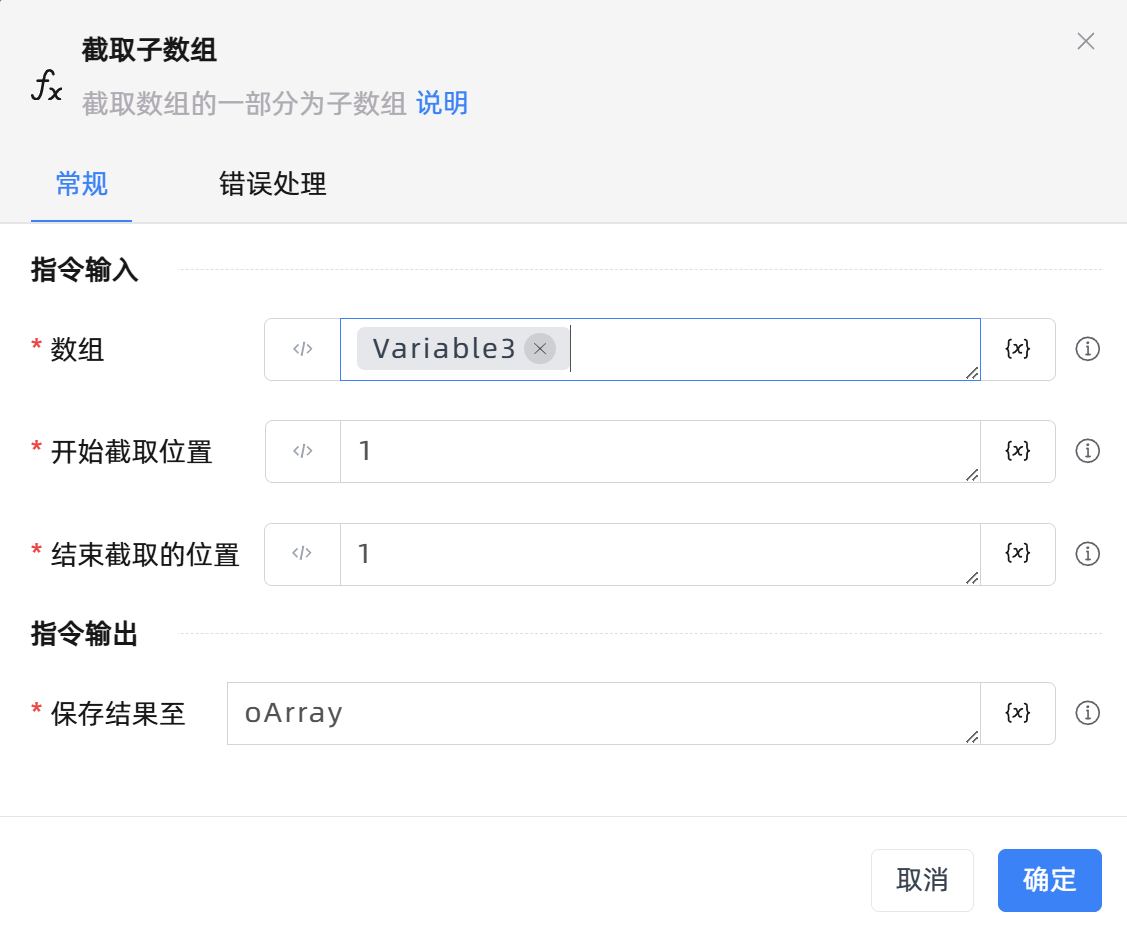Show info tooltip for 保存结果至
Image resolution: width=1127 pixels, height=936 pixels.
tap(1087, 713)
